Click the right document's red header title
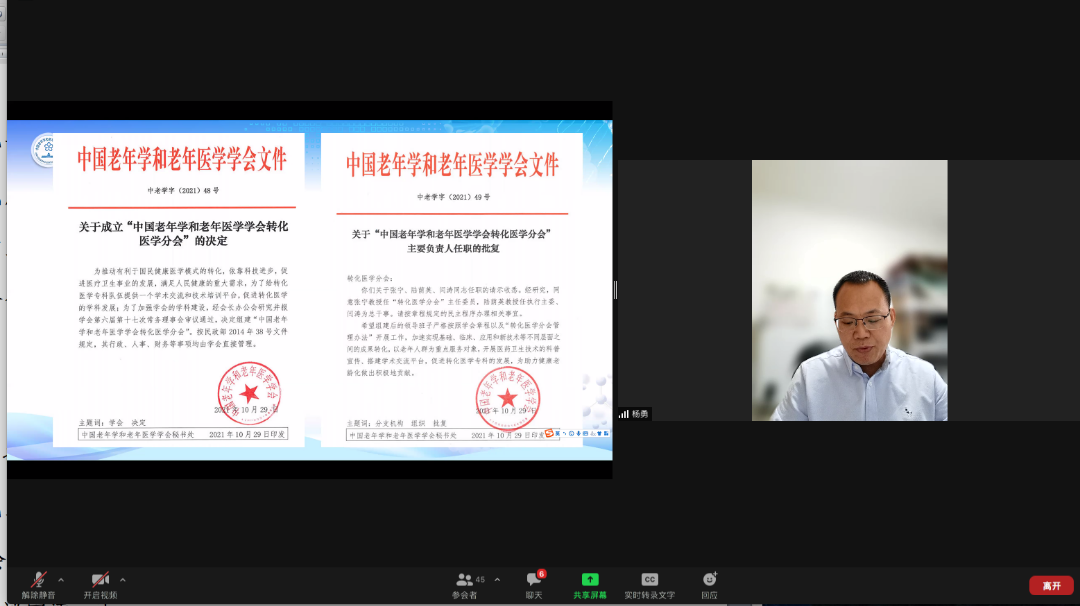Screen dimensions: 1080x606 (452, 165)
